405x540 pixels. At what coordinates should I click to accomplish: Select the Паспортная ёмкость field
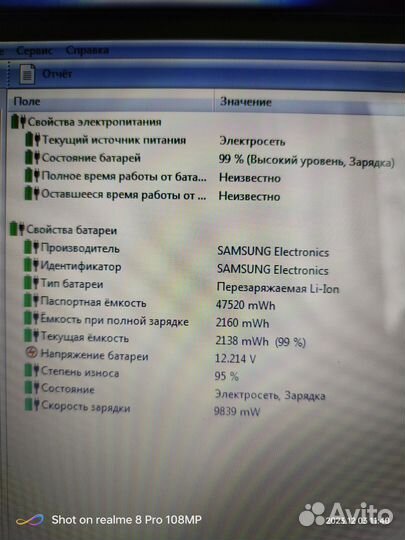(x=93, y=302)
